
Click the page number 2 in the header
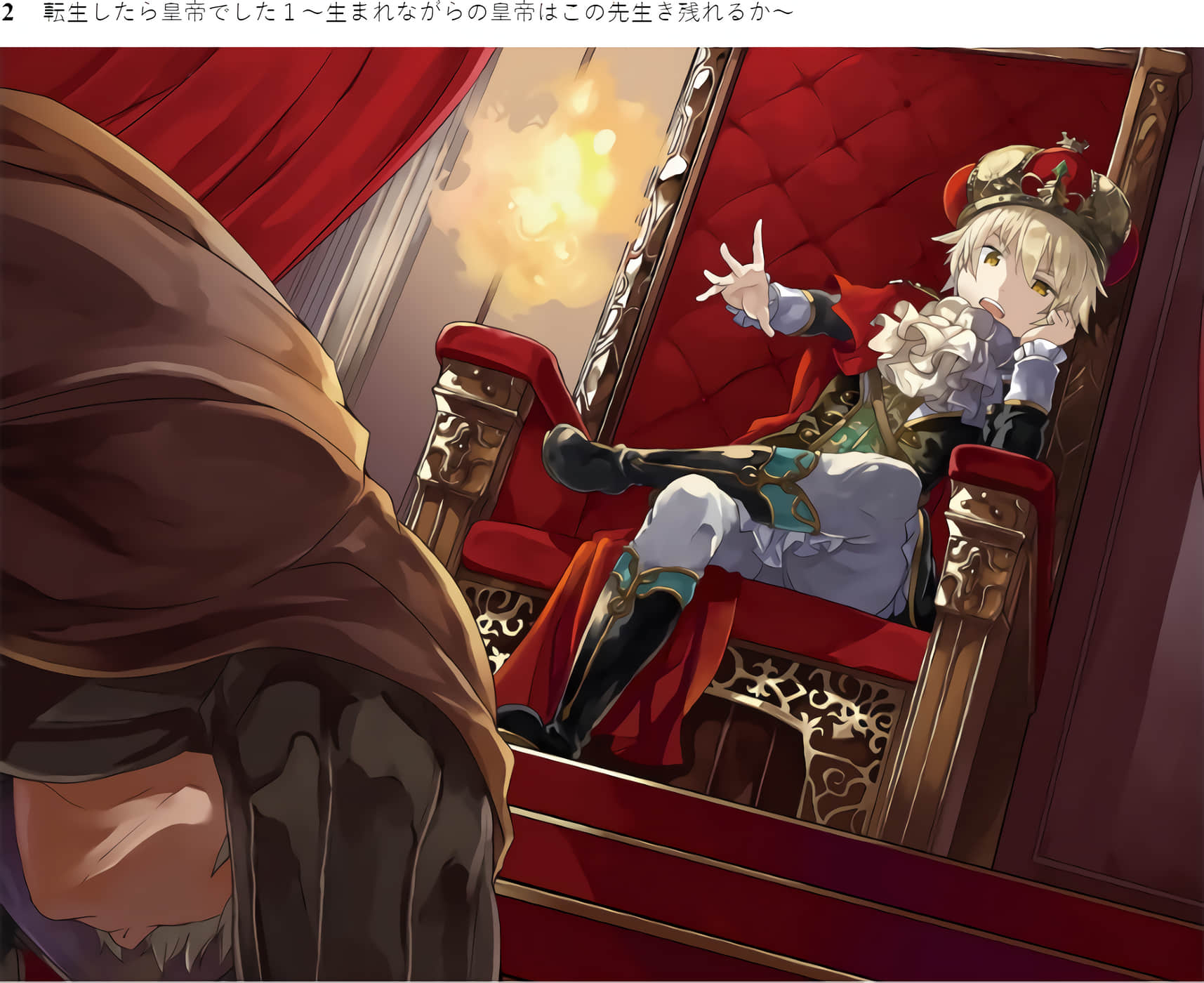tap(8, 13)
